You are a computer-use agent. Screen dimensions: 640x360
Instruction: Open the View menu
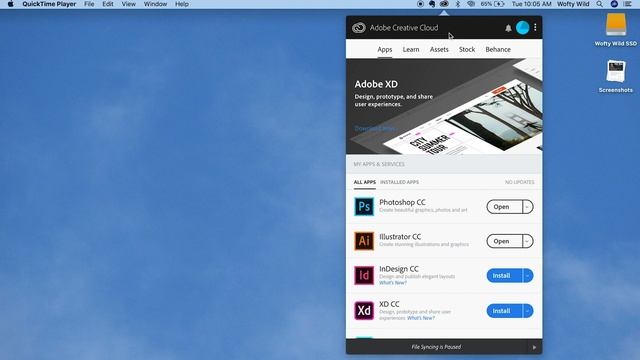tap(129, 4)
